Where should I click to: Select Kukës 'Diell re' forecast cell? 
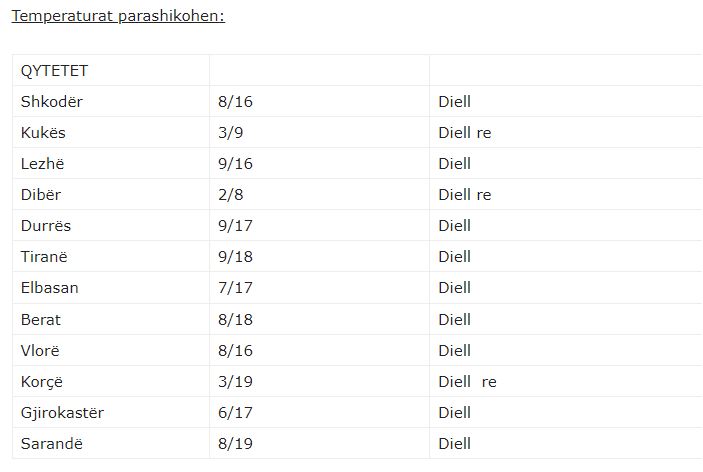[465, 133]
